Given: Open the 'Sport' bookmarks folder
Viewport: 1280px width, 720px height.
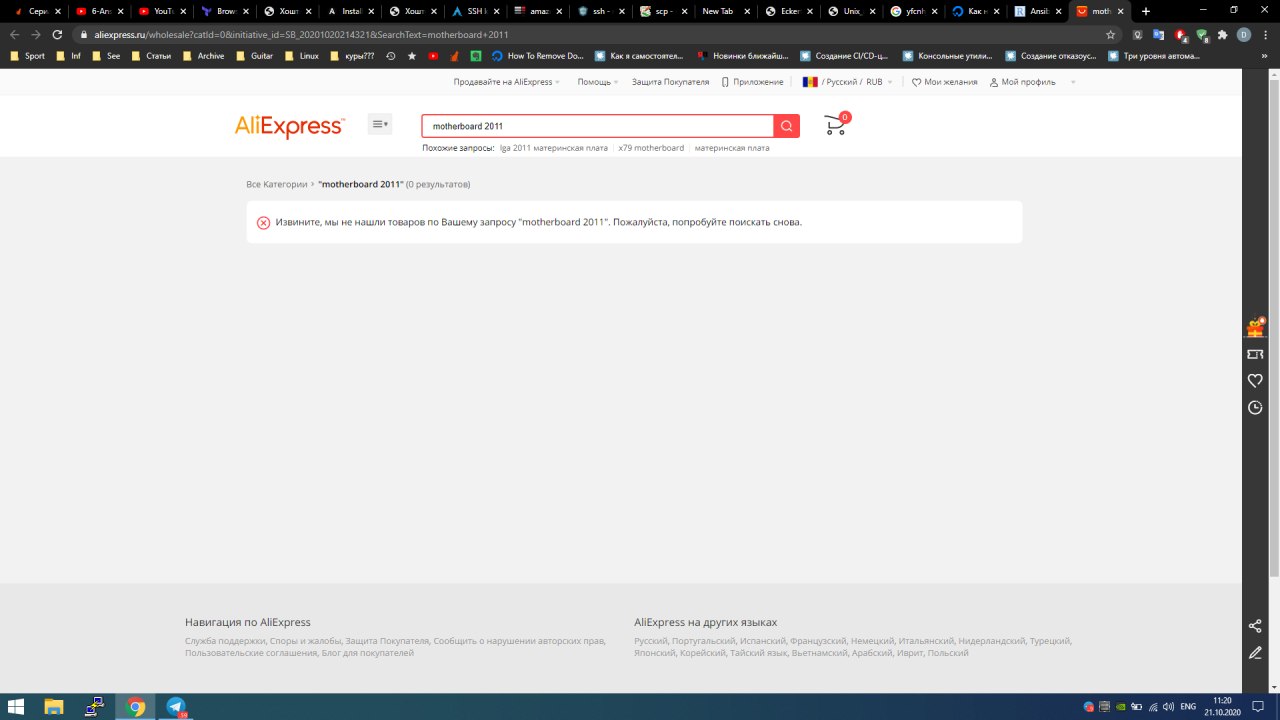Looking at the screenshot, I should click(27, 56).
